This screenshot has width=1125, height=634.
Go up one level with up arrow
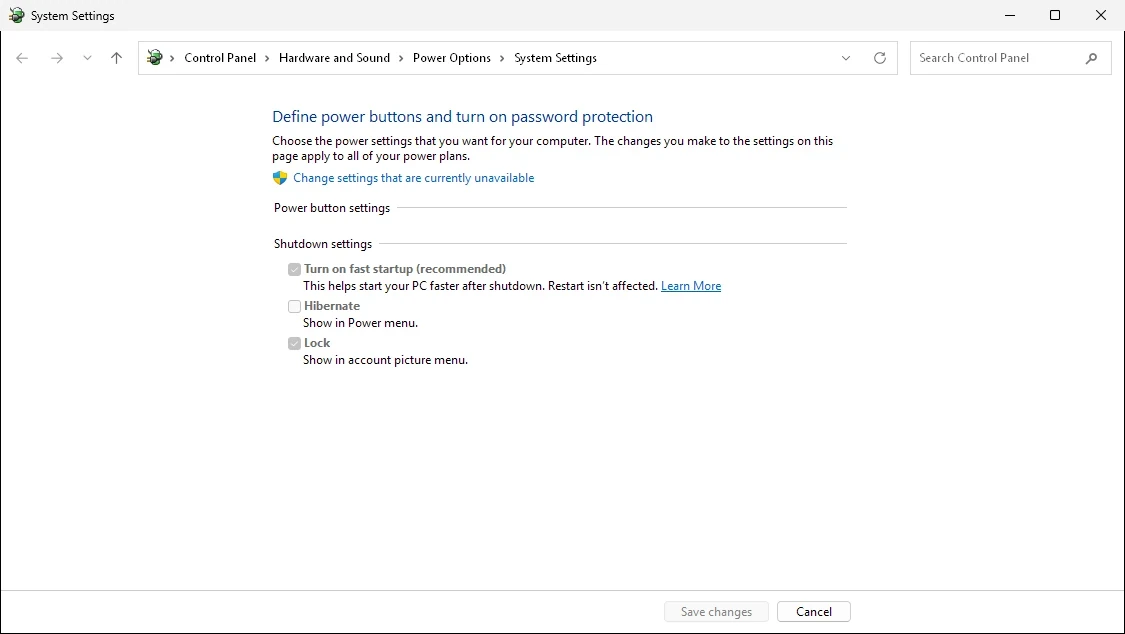pos(116,58)
